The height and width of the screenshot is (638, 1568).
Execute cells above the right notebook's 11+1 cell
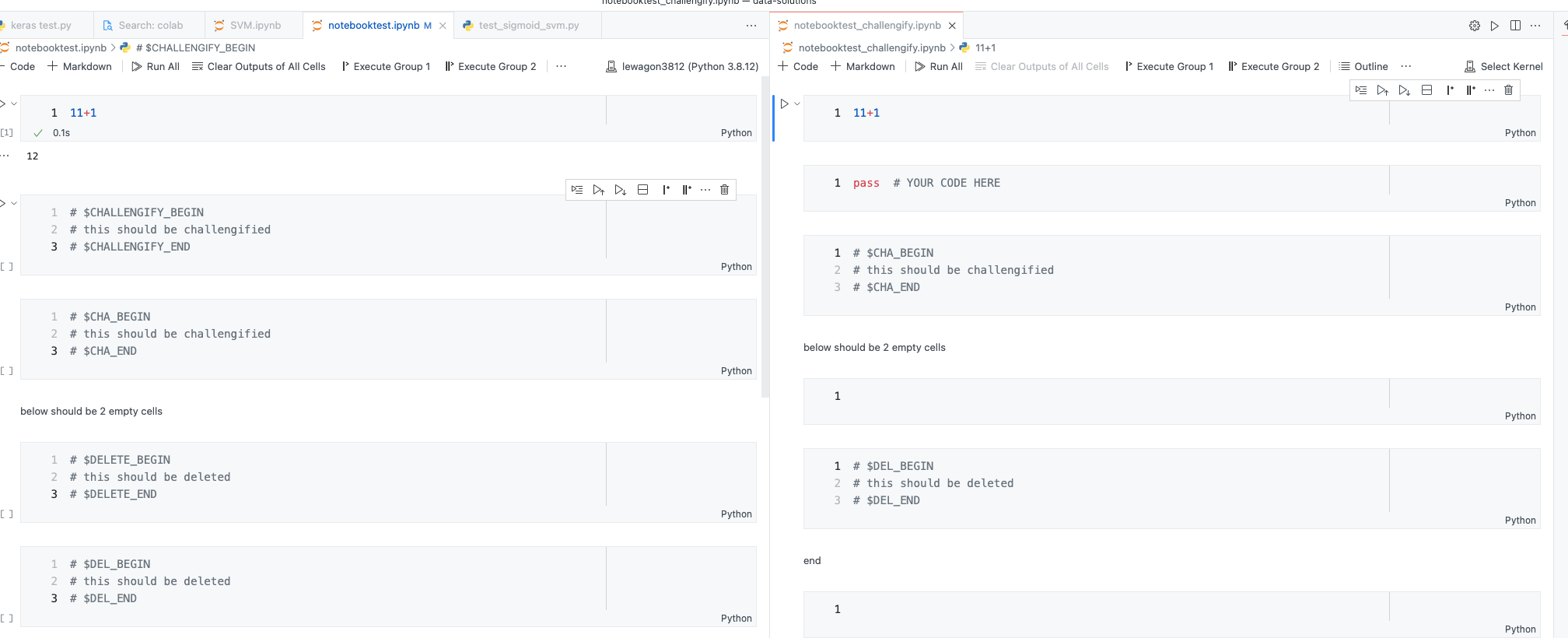1382,90
